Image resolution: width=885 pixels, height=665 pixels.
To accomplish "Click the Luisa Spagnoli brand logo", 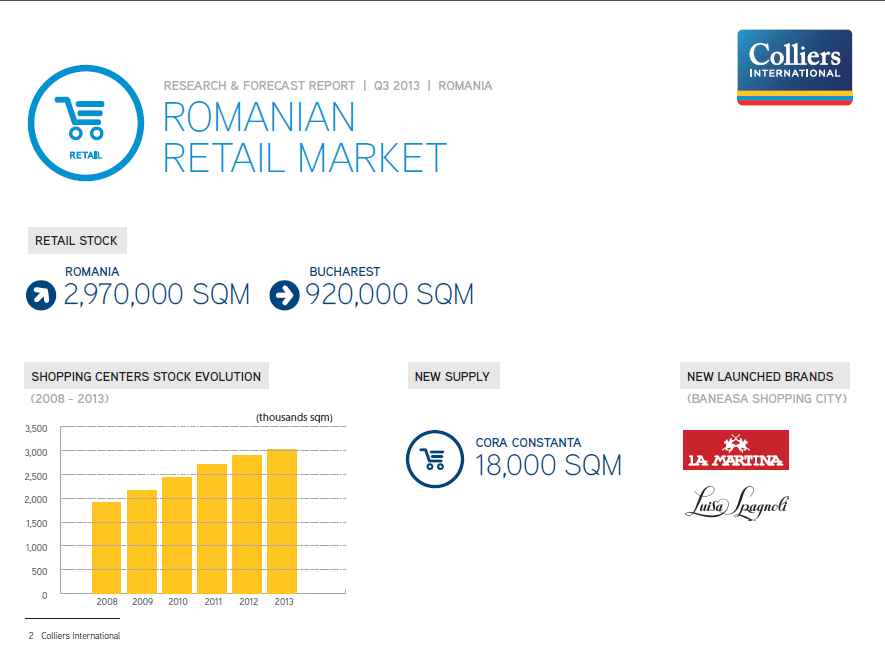I will tap(737, 503).
